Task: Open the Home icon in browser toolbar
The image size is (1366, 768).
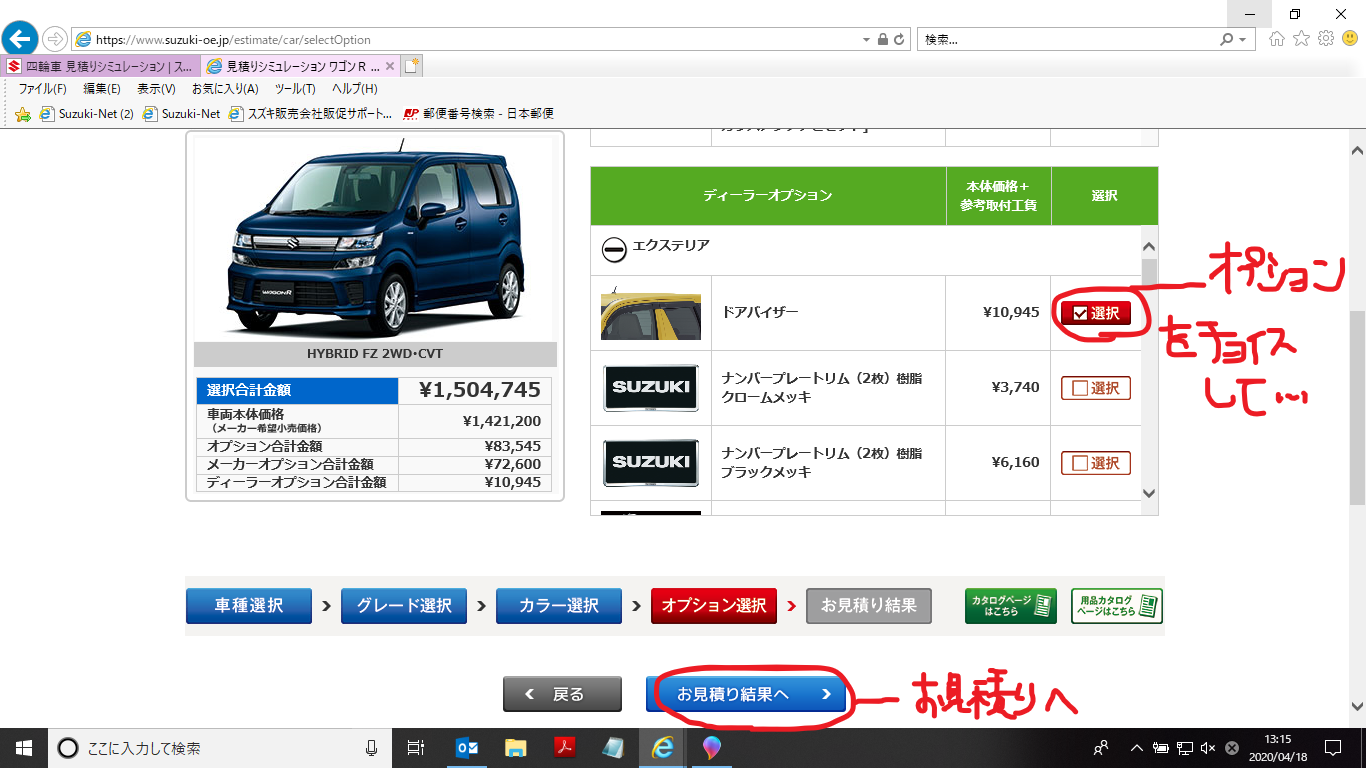Action: click(x=1277, y=39)
